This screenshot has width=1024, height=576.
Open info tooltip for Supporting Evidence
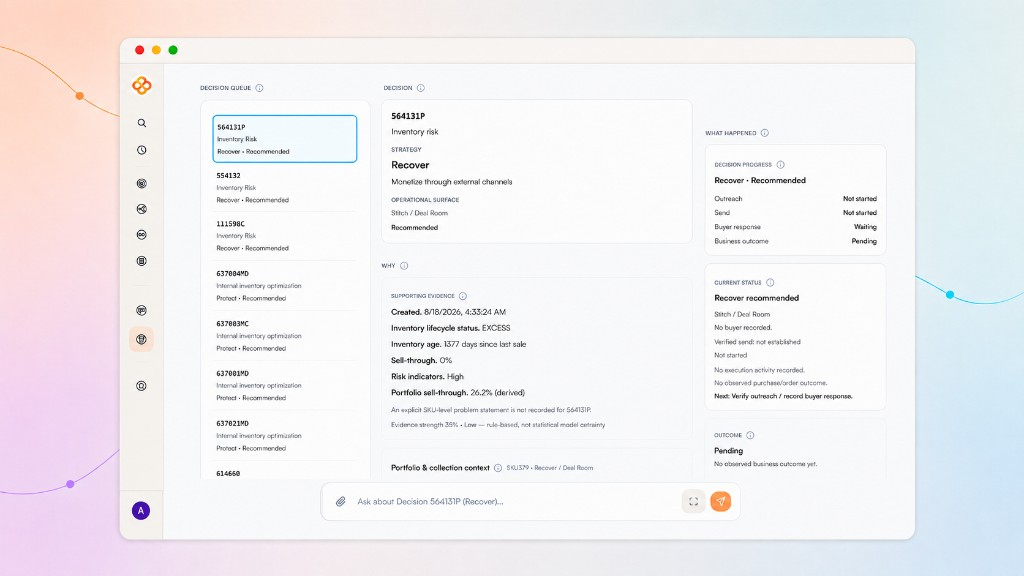point(463,296)
